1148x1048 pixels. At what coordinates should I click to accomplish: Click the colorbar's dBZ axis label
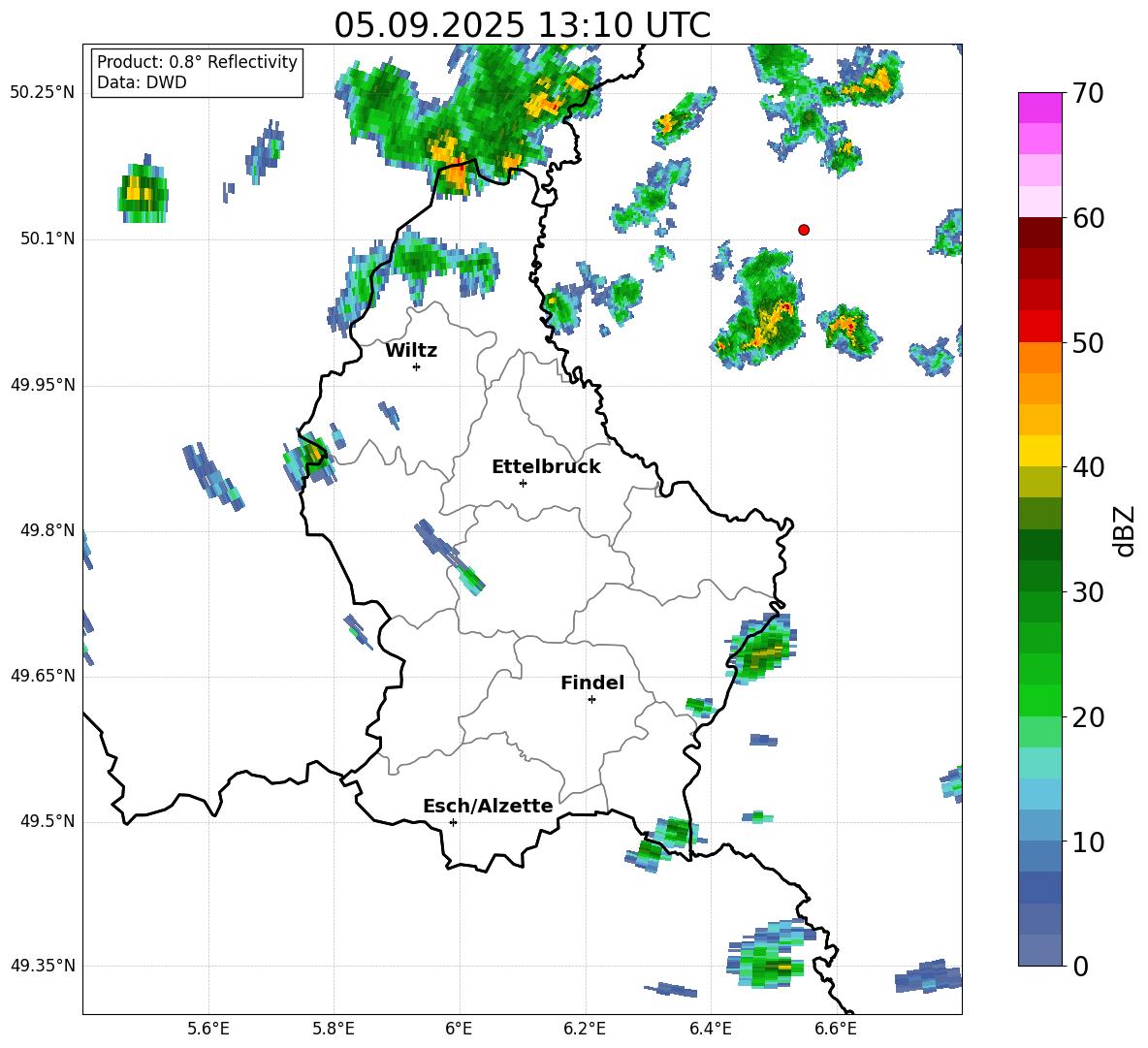[x=1125, y=531]
